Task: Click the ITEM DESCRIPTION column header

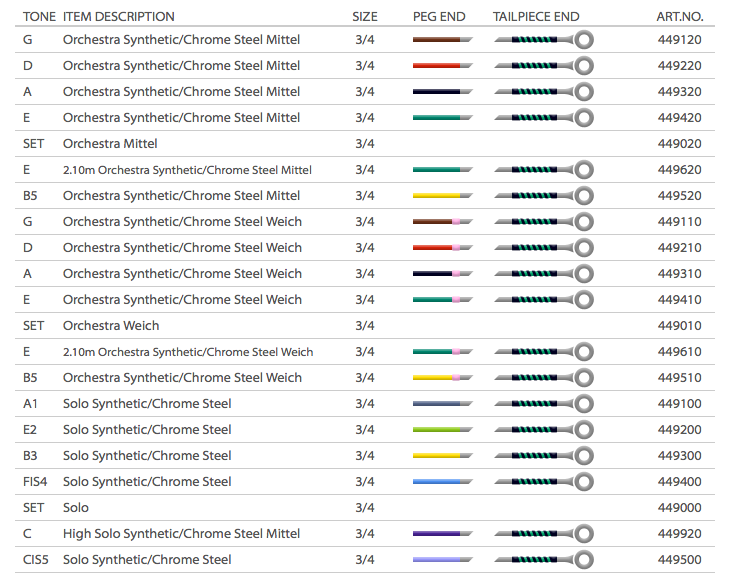Action: 118,17
